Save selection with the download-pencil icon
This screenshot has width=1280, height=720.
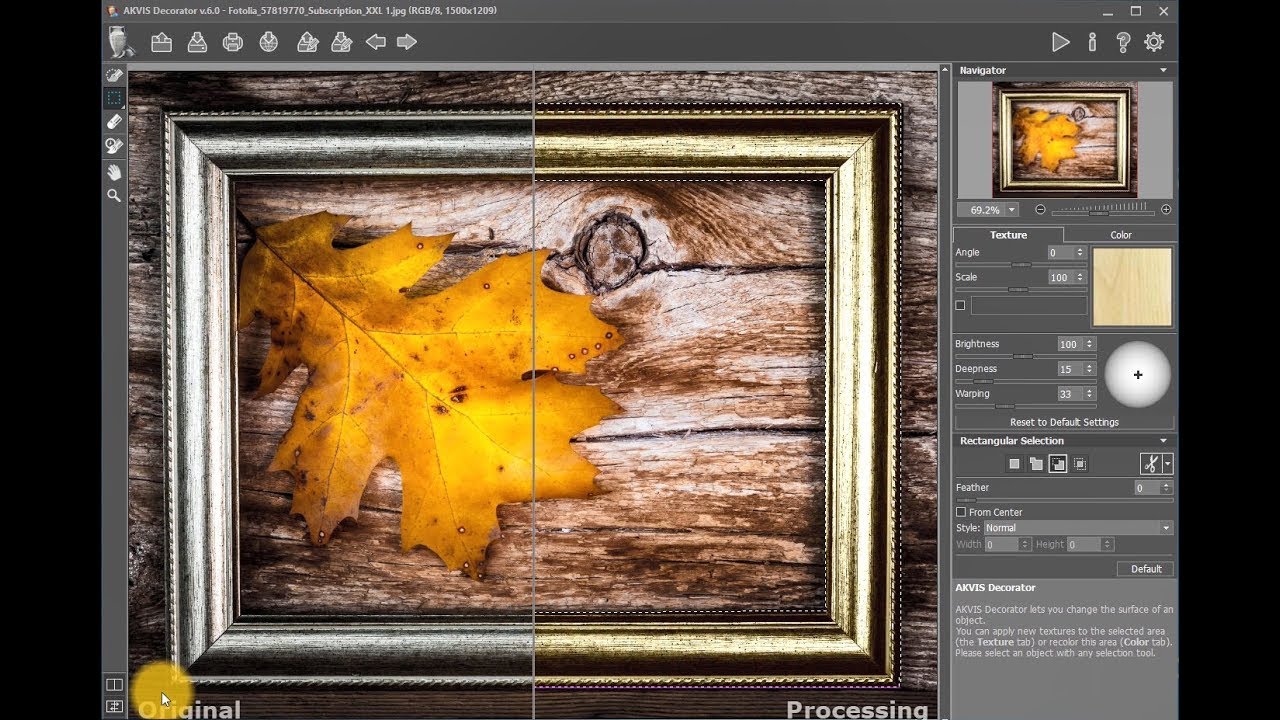click(x=341, y=42)
